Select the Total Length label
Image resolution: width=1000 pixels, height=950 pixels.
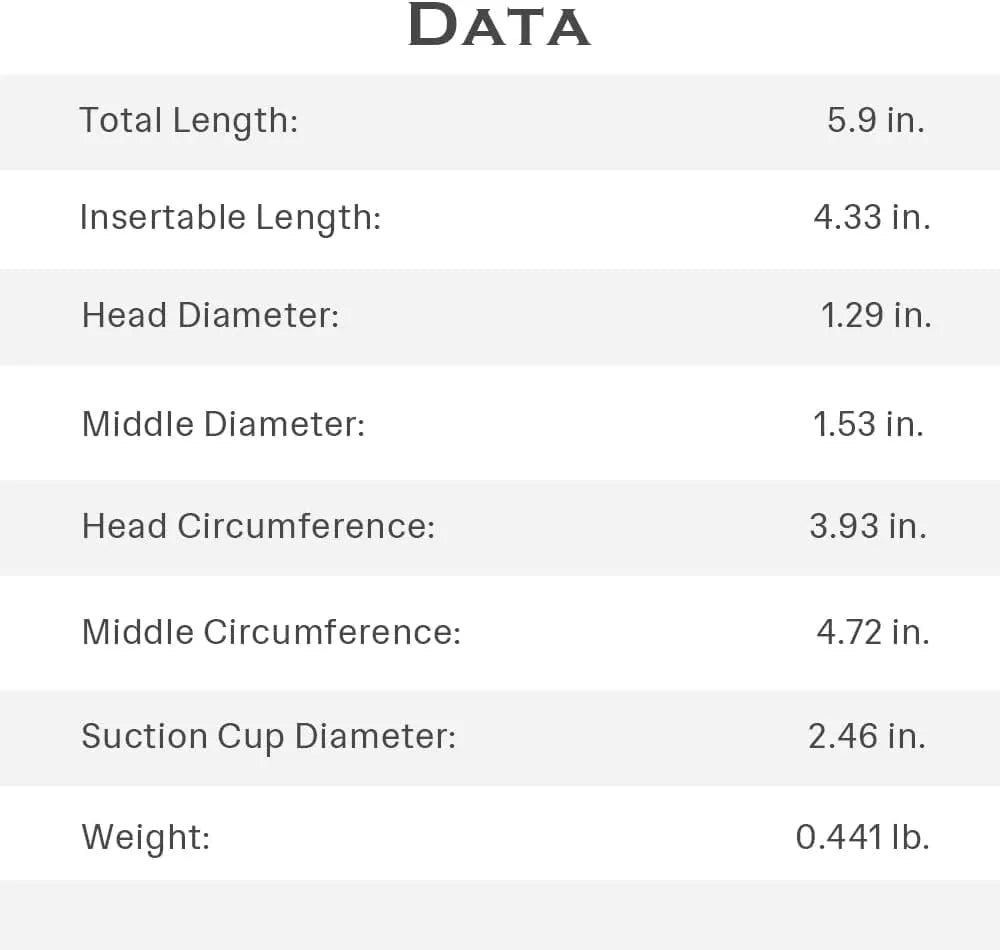click(x=189, y=121)
